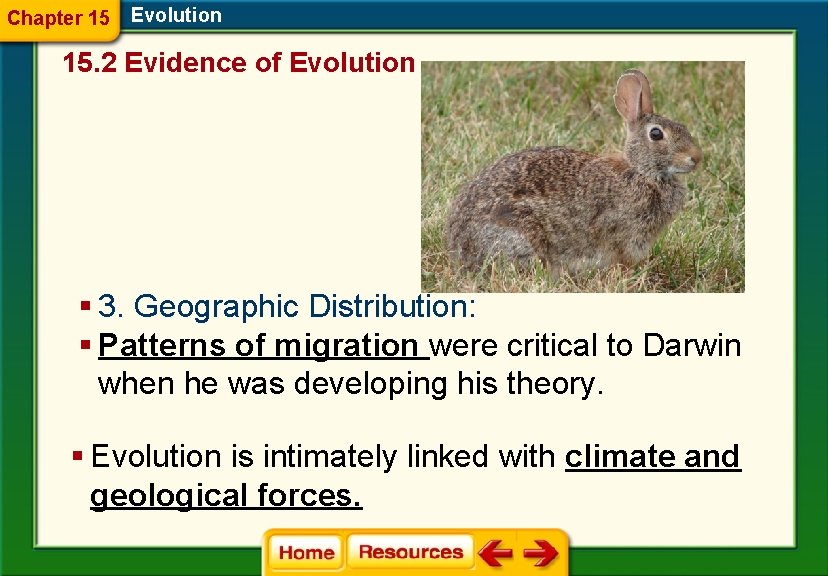Viewport: 828px width, 576px height.
Task: Click 'when he was developing his theory.' line
Action: pyautogui.click(x=351, y=384)
